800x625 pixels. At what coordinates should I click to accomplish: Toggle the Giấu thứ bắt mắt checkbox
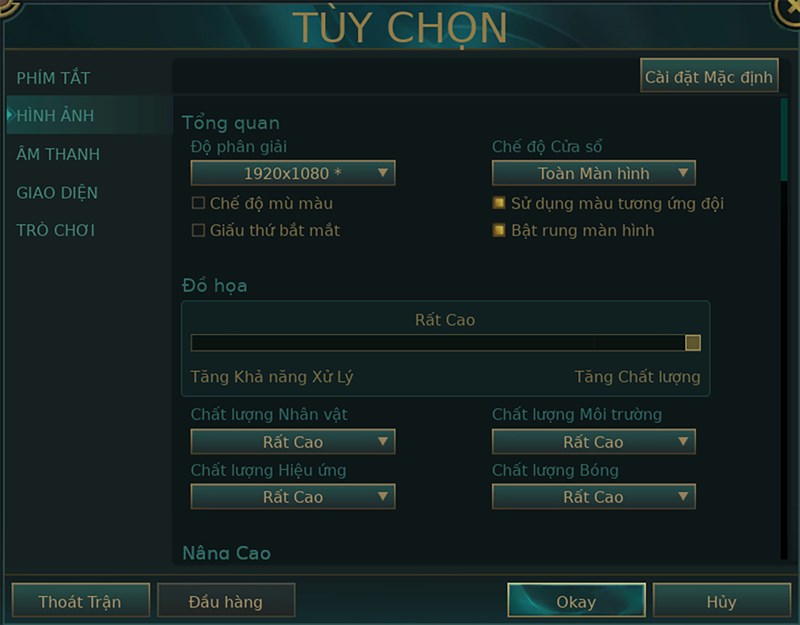(198, 231)
